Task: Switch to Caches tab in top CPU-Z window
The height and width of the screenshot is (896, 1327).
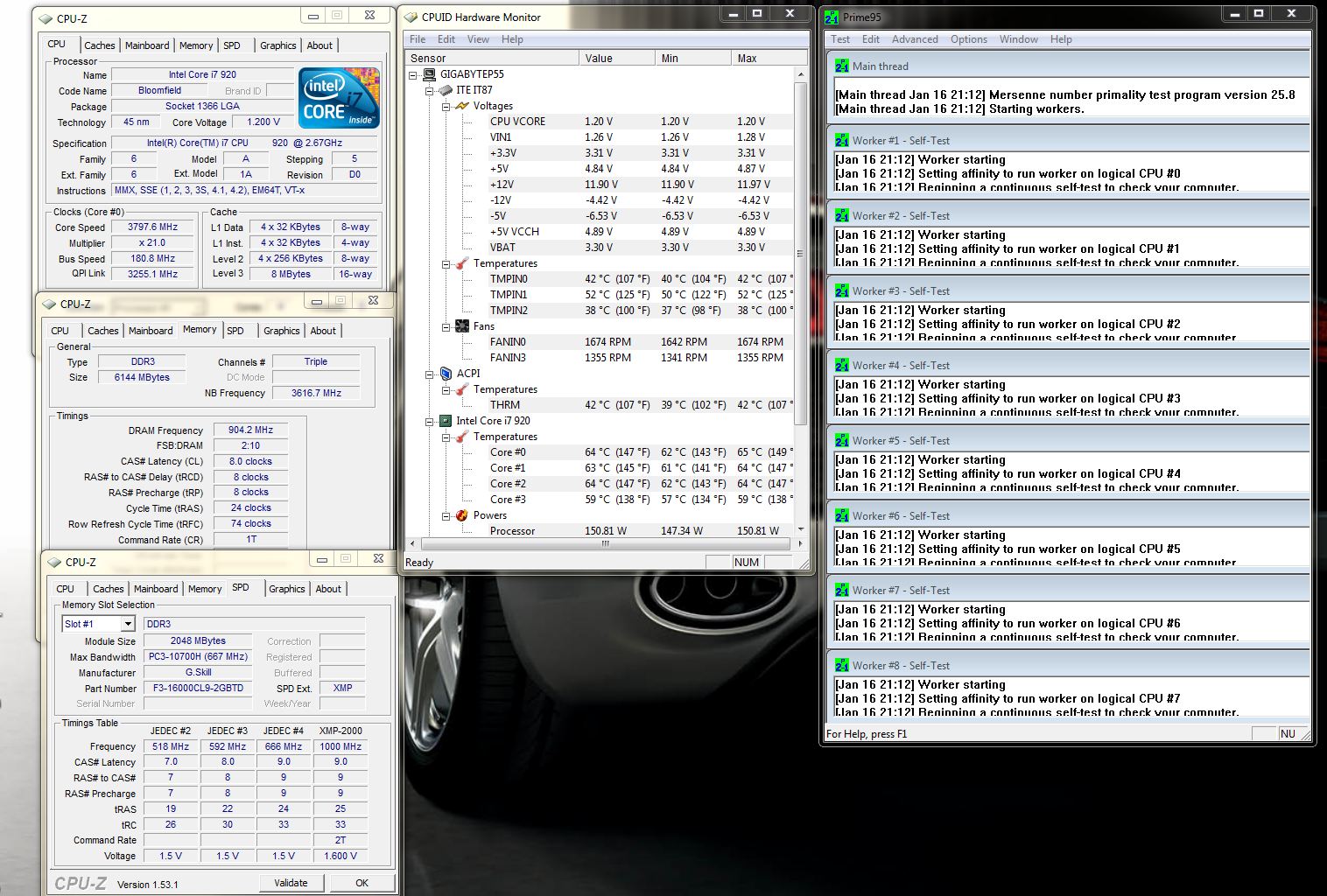Action: (99, 45)
